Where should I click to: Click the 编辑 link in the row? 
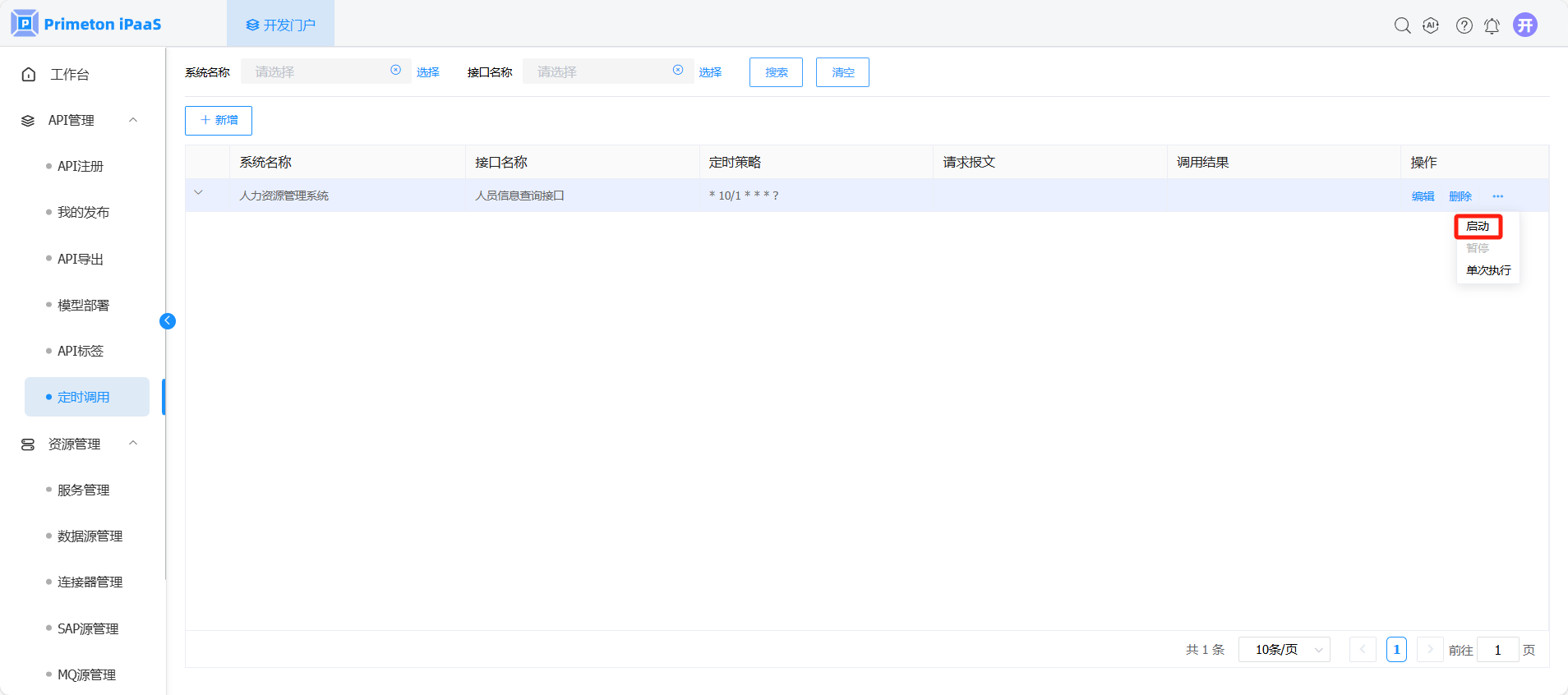pyautogui.click(x=1423, y=196)
